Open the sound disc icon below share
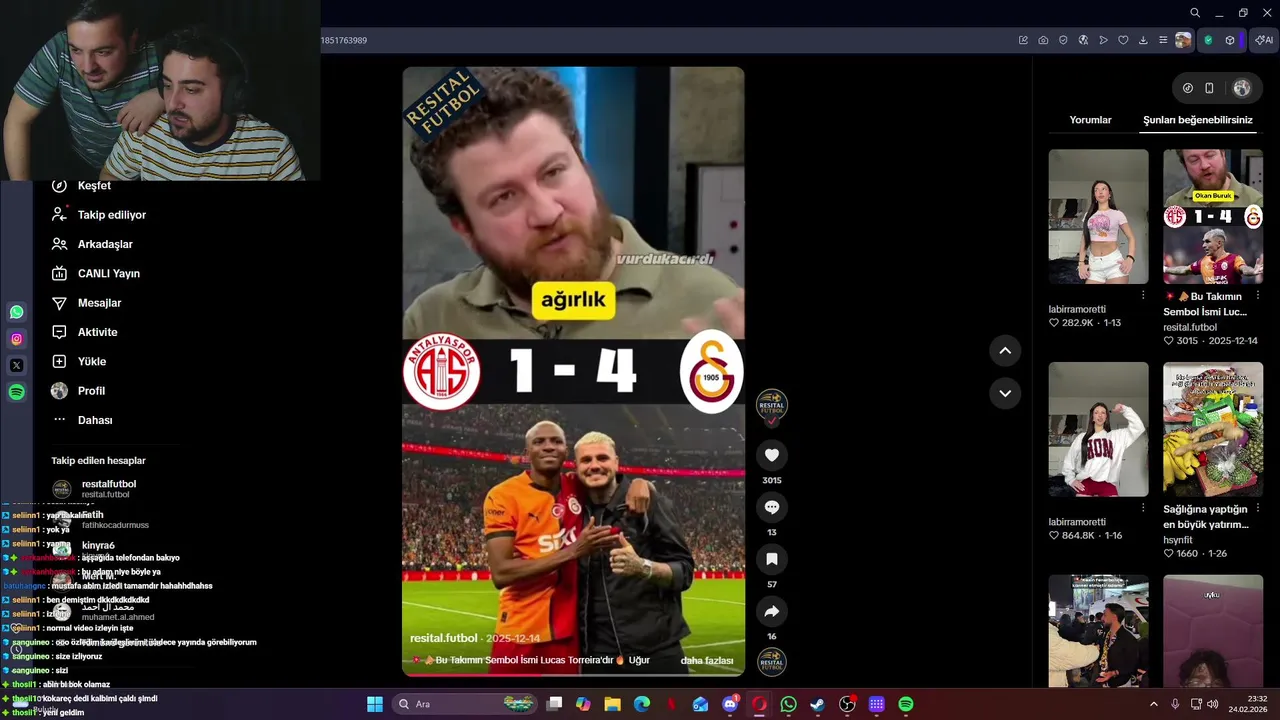Viewport: 1280px width, 720px height. (772, 662)
